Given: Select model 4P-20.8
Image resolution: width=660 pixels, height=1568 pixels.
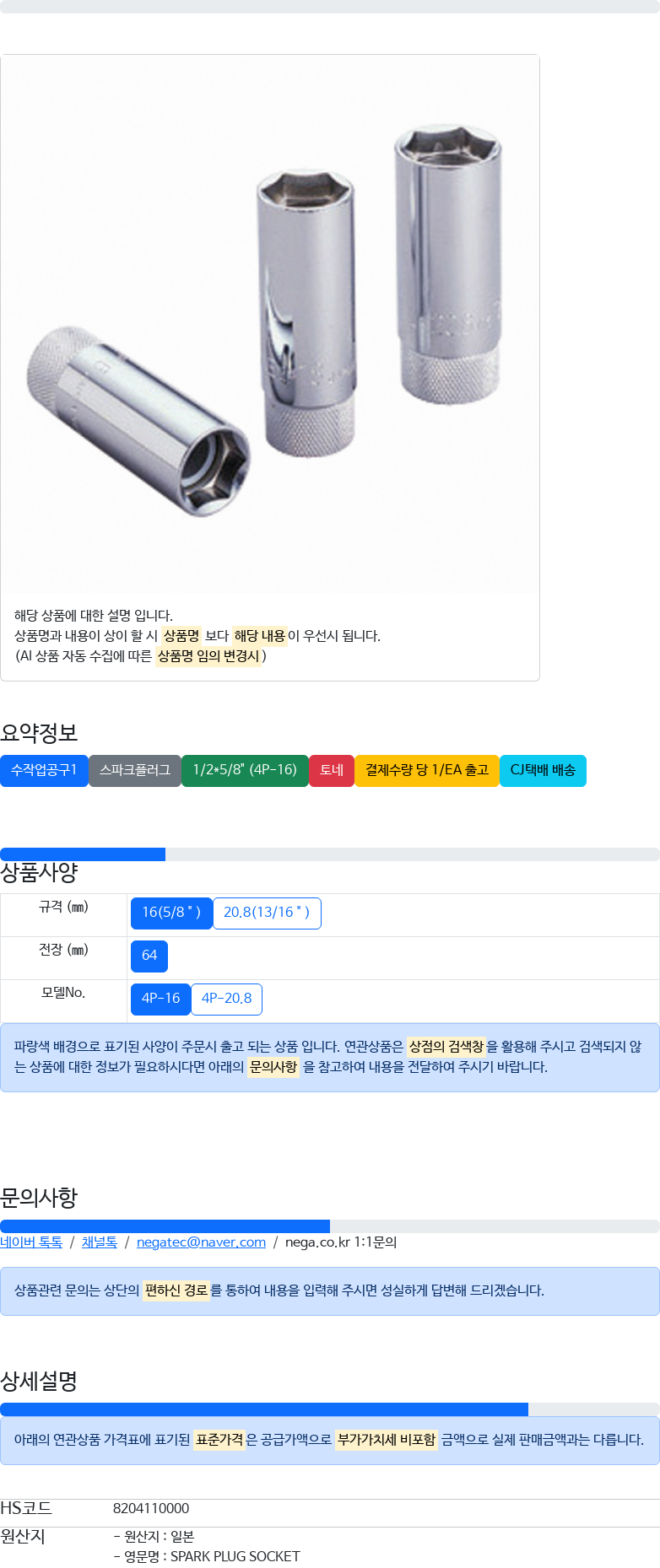Looking at the screenshot, I should pos(226,999).
